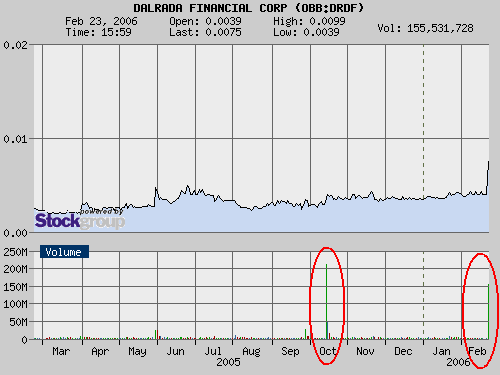The height and width of the screenshot is (375, 500).
Task: Click the Jun month label
Action: click(175, 351)
